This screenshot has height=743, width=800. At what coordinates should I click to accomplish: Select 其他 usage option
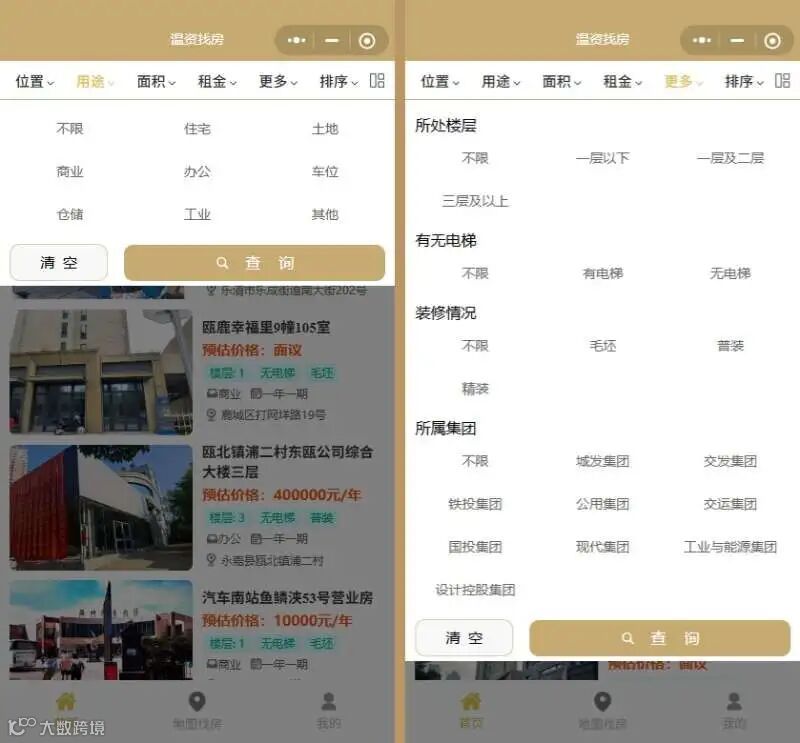pyautogui.click(x=325, y=214)
